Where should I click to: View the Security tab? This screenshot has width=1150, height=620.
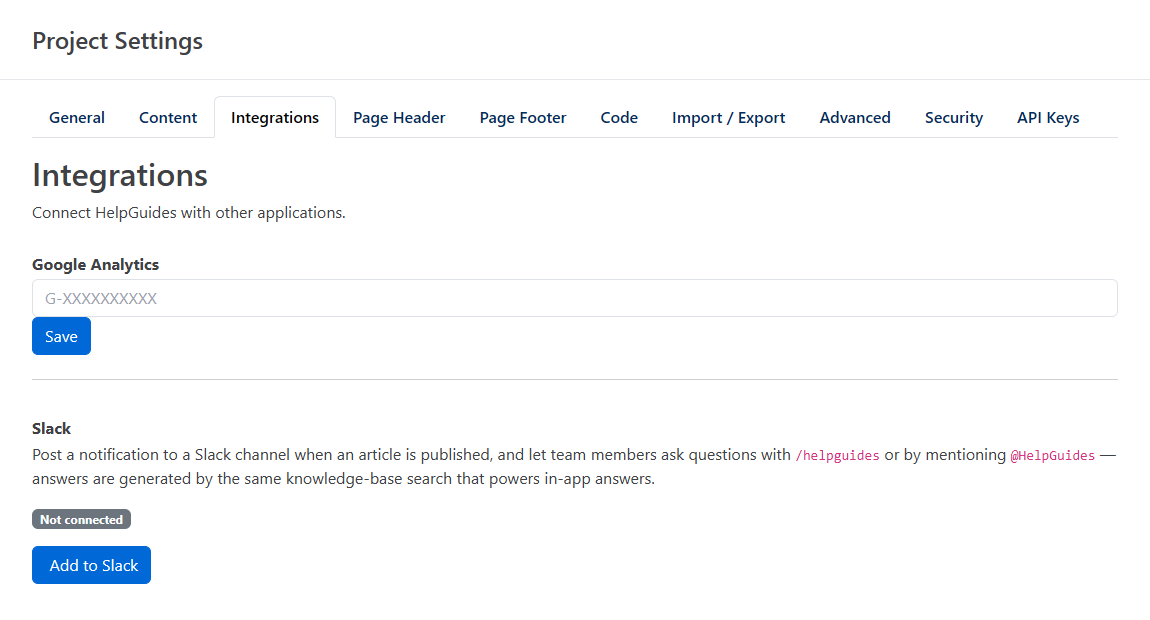point(953,117)
